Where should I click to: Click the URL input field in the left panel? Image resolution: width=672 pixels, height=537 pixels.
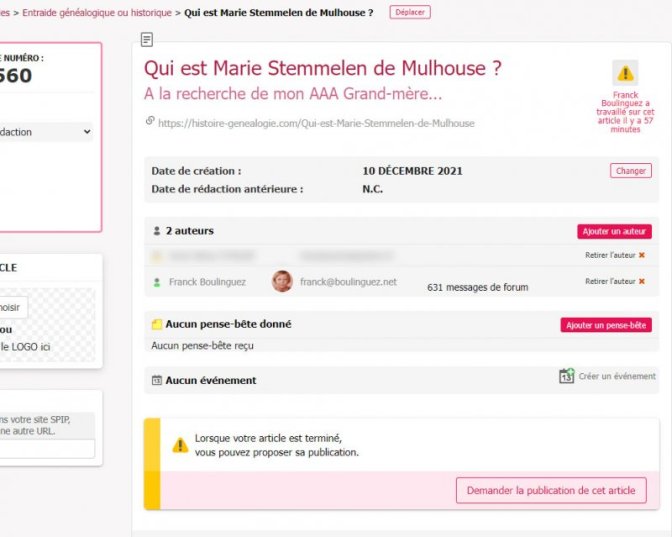(47, 448)
